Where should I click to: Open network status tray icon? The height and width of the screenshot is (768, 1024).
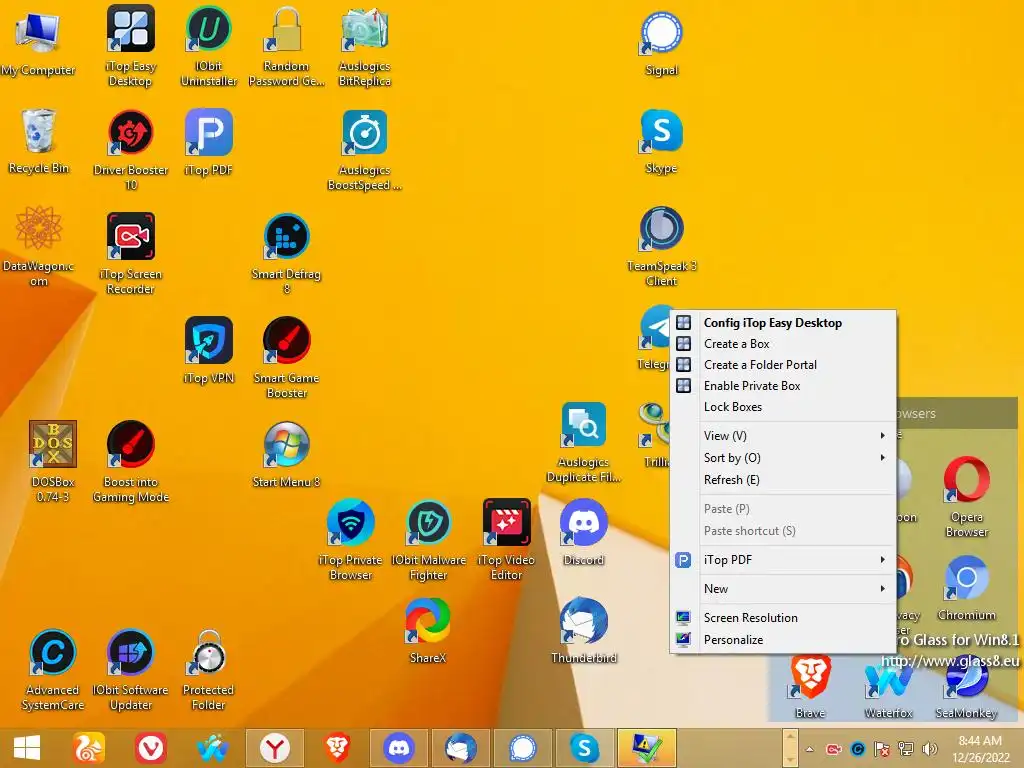(906, 749)
